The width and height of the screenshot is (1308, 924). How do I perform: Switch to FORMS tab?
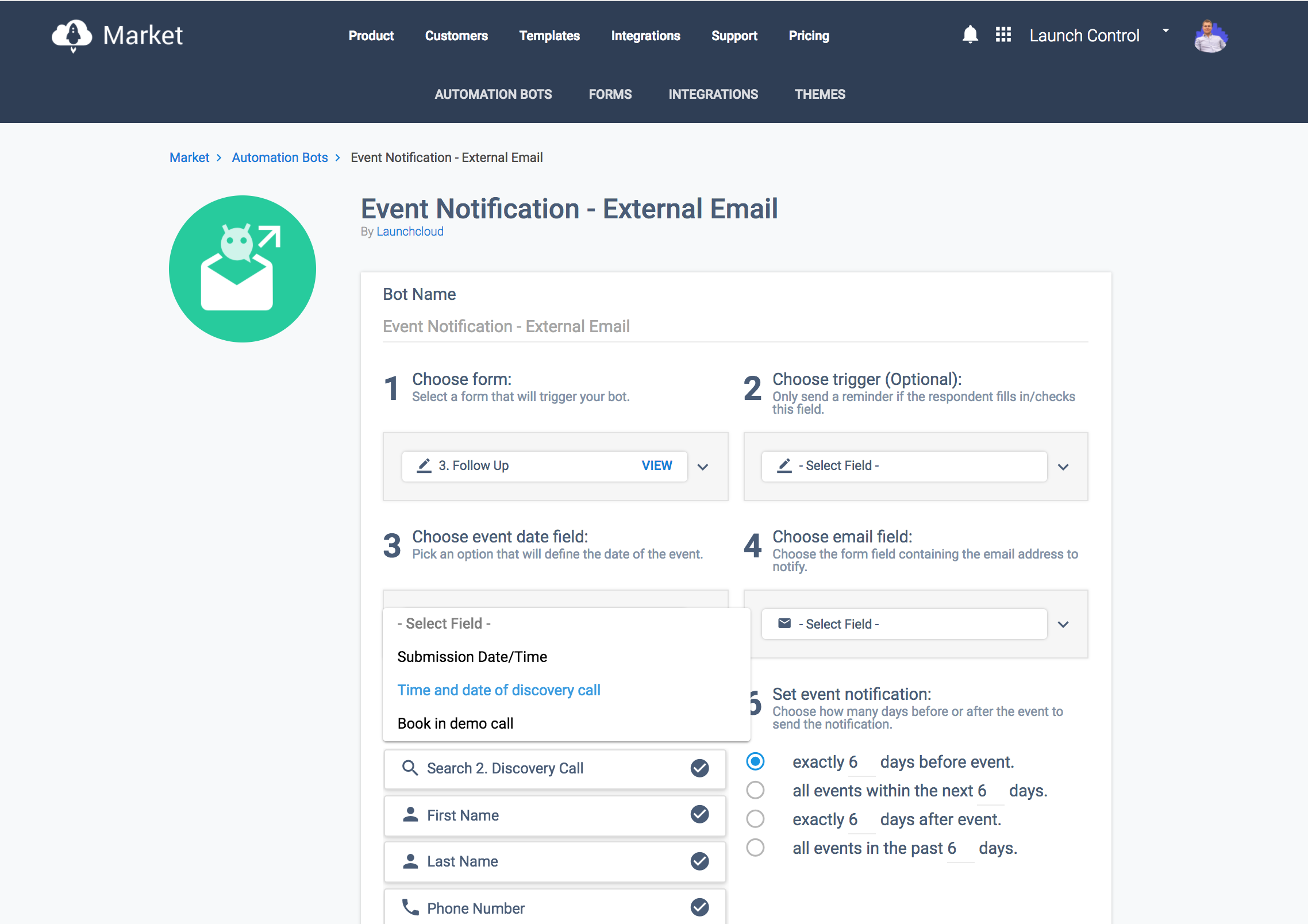point(610,94)
